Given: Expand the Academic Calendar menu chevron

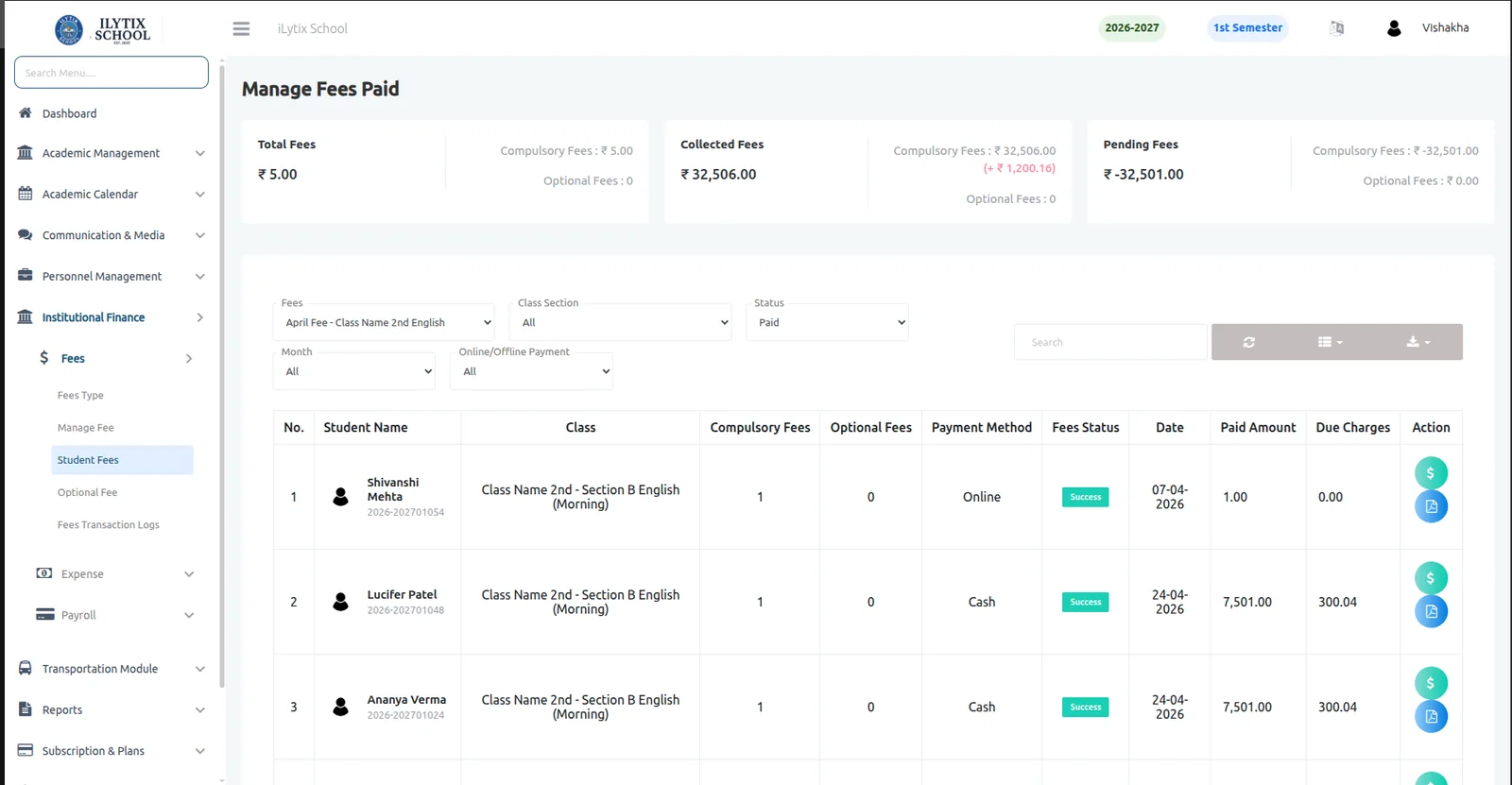Looking at the screenshot, I should pyautogui.click(x=200, y=195).
